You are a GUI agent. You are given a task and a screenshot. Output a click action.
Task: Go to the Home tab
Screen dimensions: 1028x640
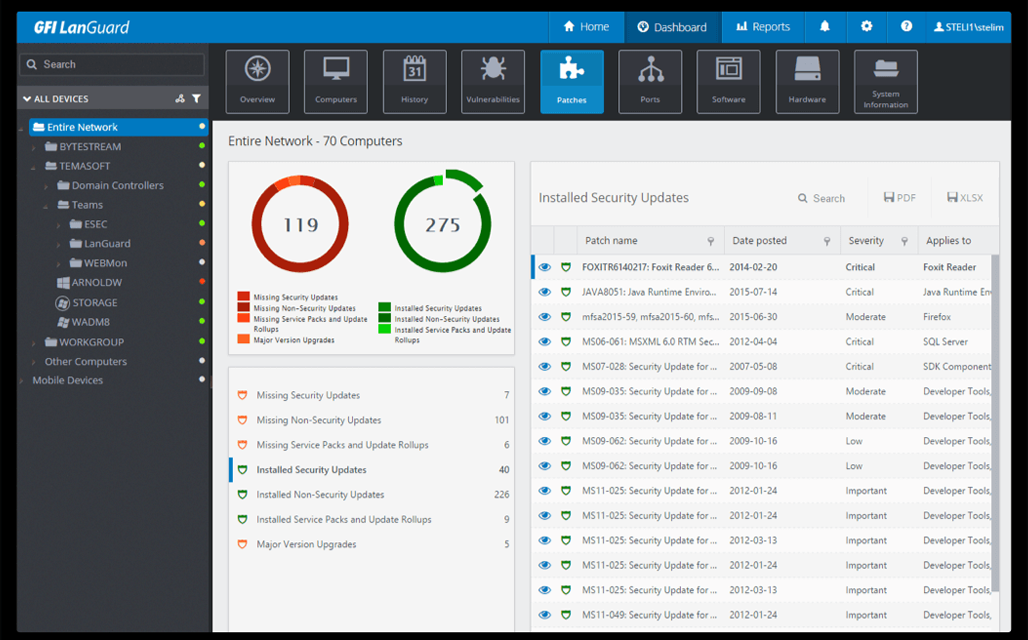[x=586, y=27]
